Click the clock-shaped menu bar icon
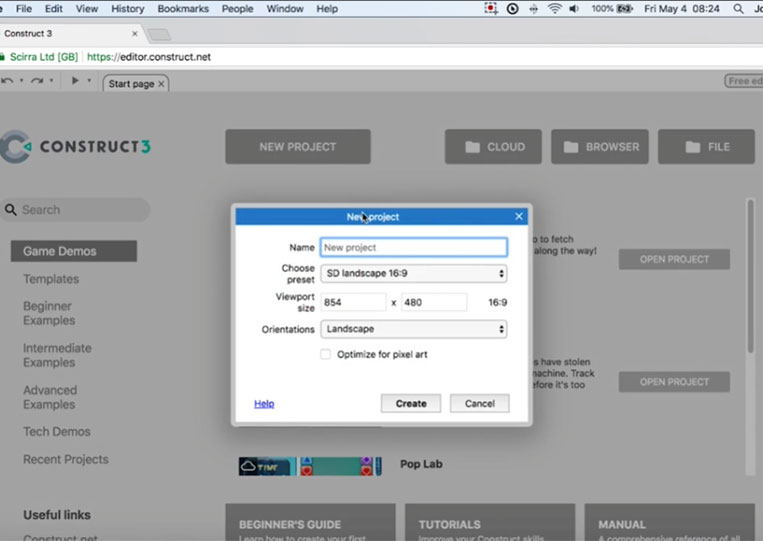This screenshot has height=541, width=763. click(x=512, y=9)
